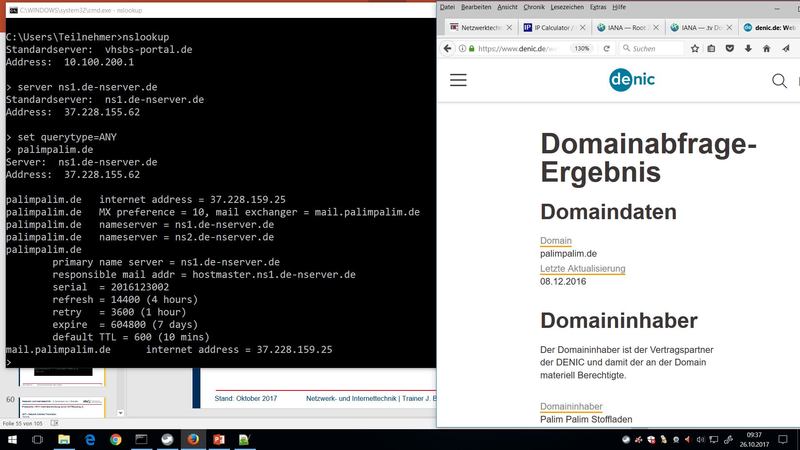
Task: Open the Action Center notifications
Action: click(783, 439)
